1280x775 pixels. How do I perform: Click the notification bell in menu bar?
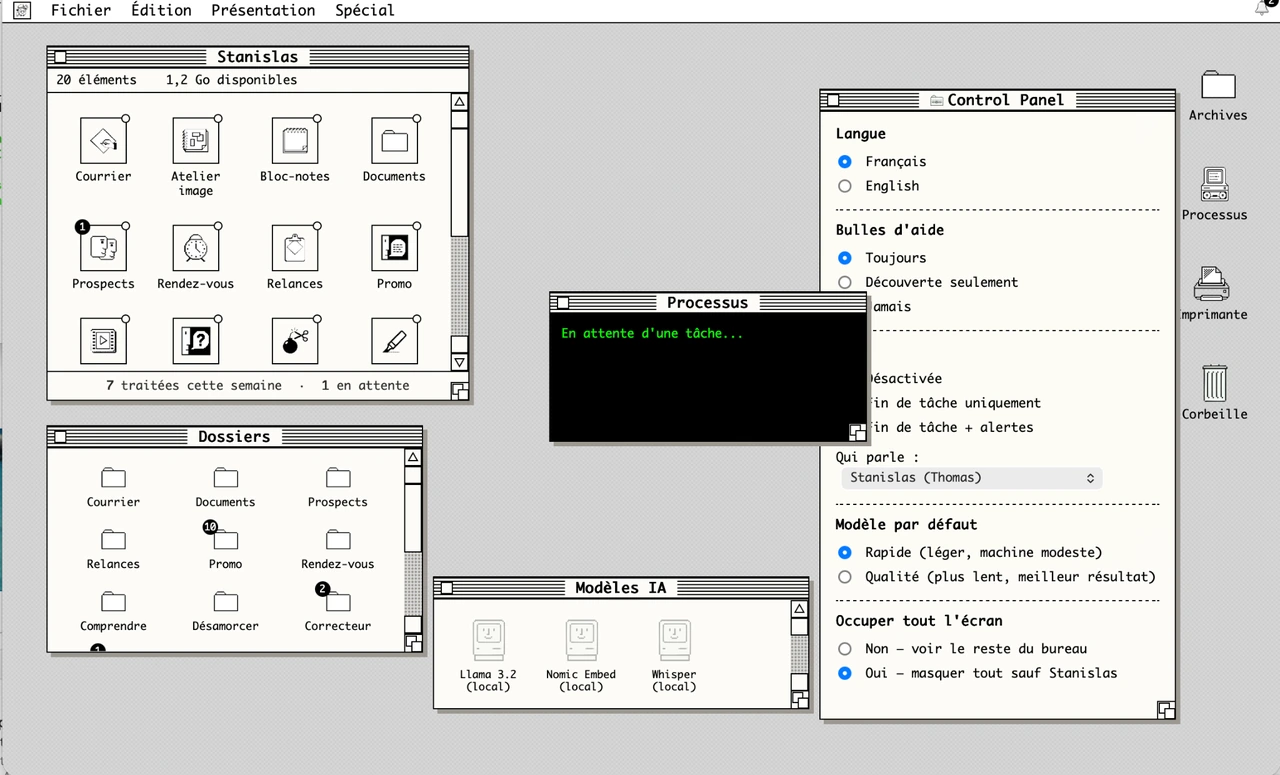pos(1263,8)
